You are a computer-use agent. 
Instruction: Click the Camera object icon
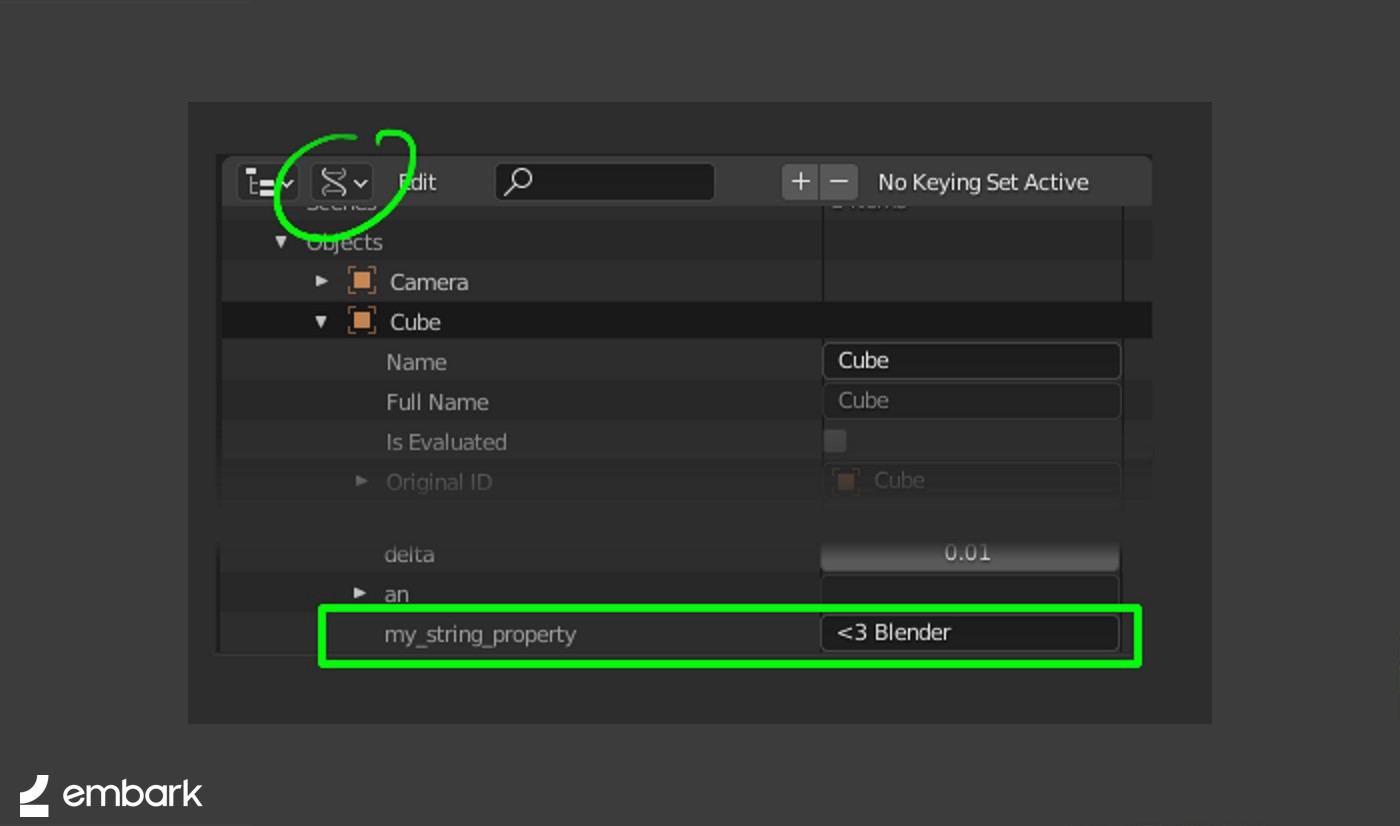pos(361,282)
